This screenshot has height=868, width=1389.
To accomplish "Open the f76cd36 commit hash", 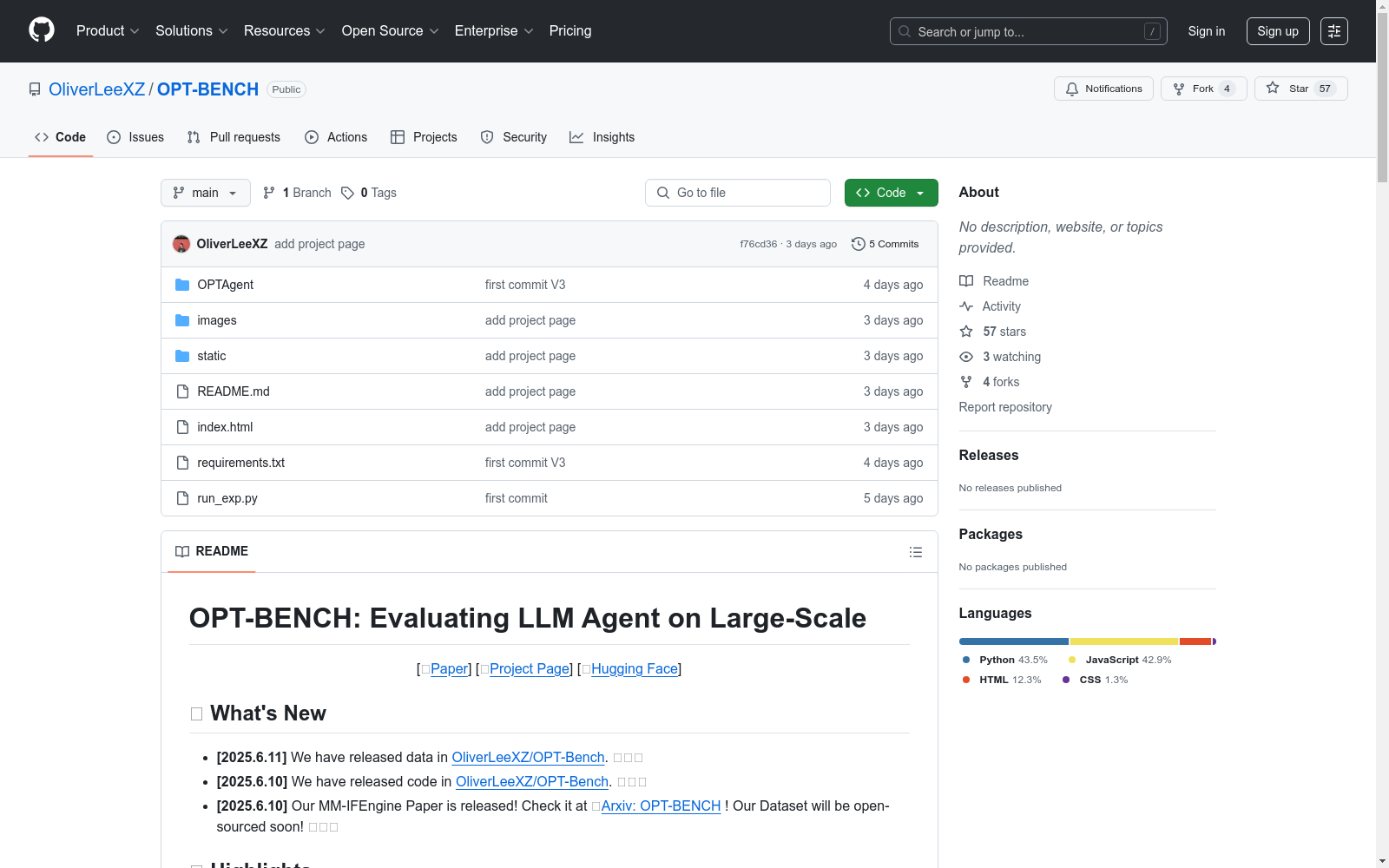I will pyautogui.click(x=758, y=244).
